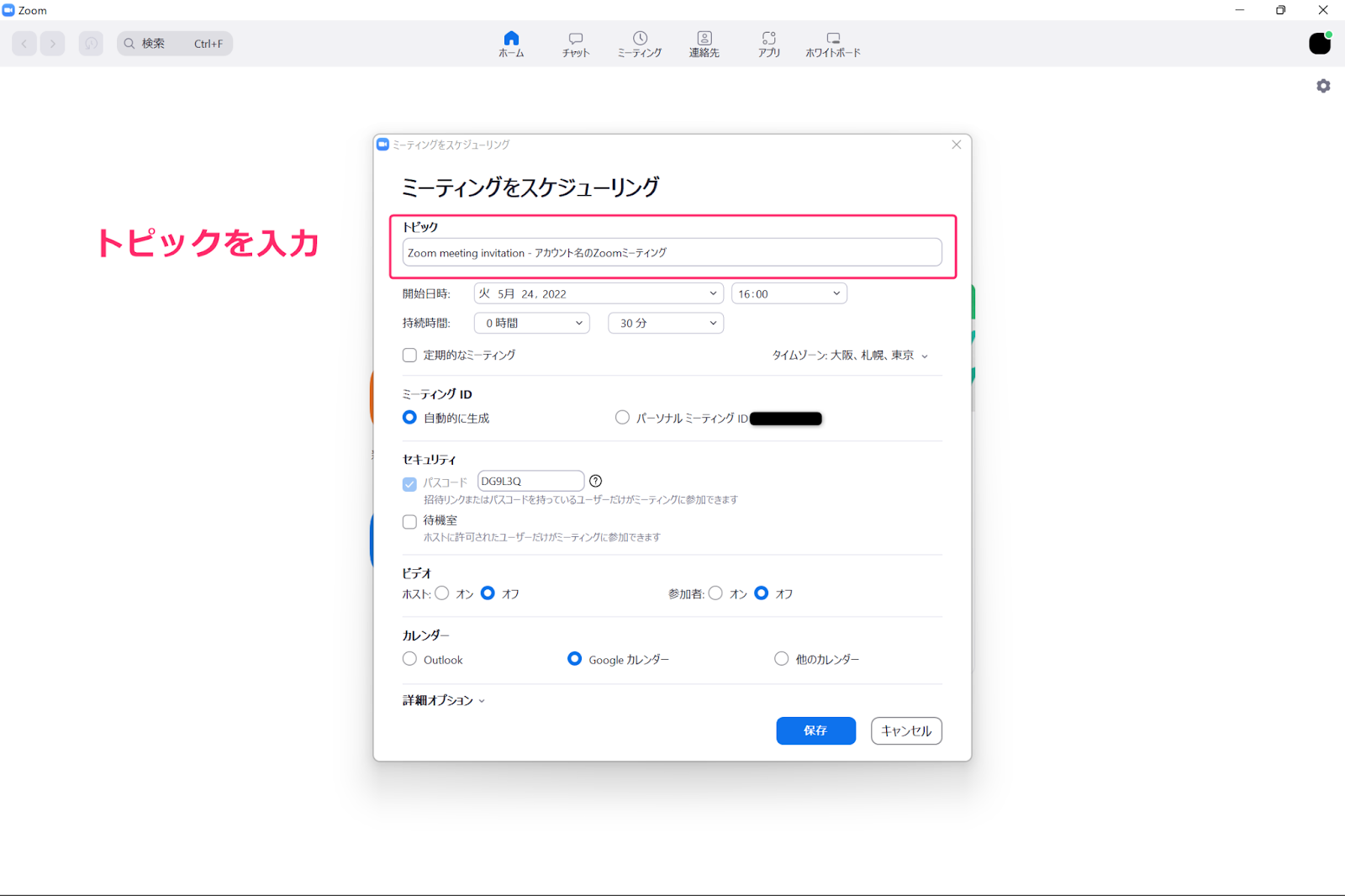
Task: Turn participant video オフ
Action: point(762,593)
